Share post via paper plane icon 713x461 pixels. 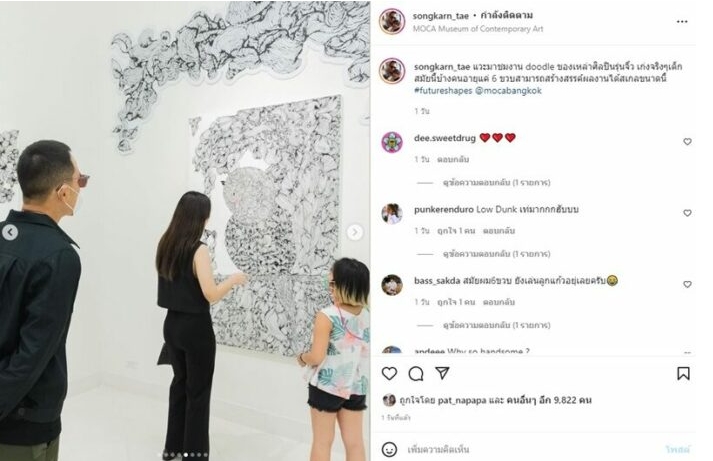click(x=442, y=373)
